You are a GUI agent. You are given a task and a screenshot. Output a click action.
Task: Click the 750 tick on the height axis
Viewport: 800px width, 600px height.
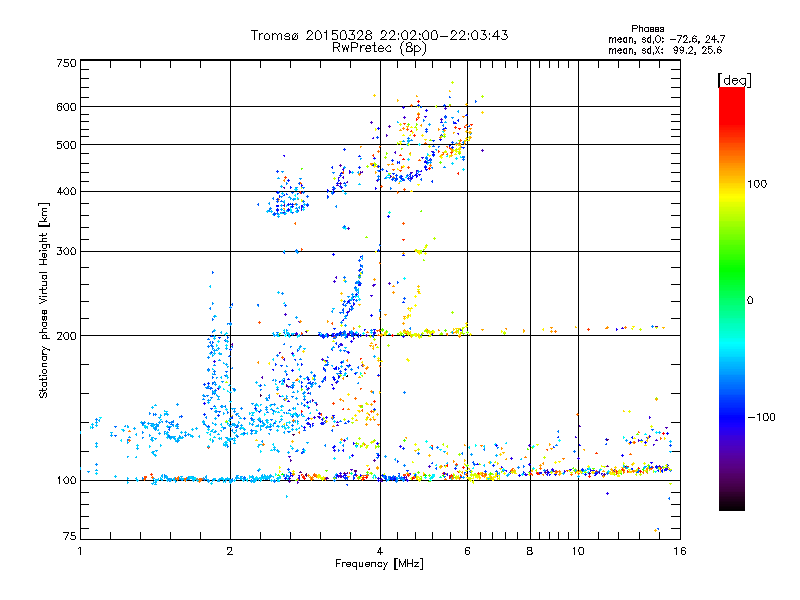coord(66,63)
